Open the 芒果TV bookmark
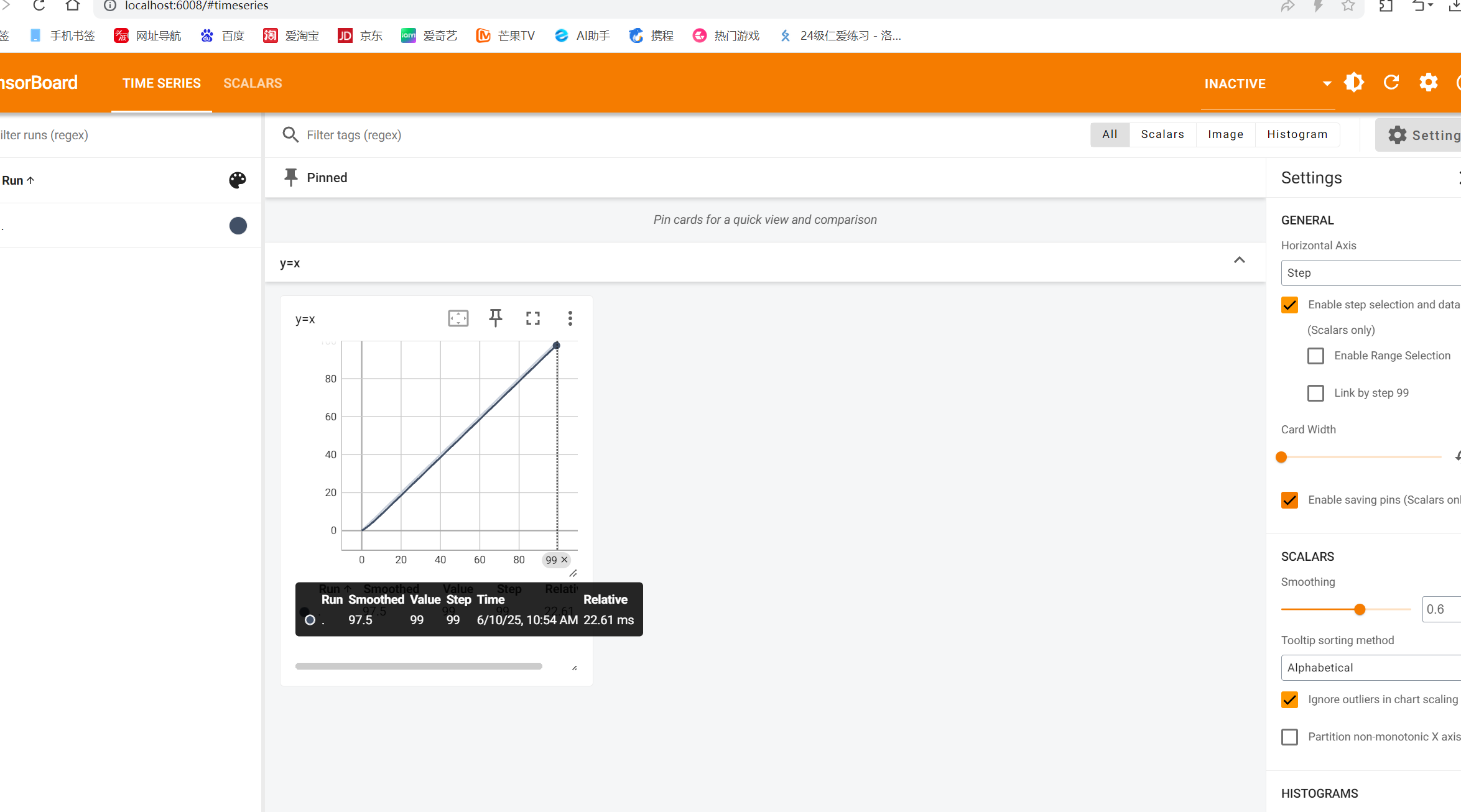 (x=506, y=35)
